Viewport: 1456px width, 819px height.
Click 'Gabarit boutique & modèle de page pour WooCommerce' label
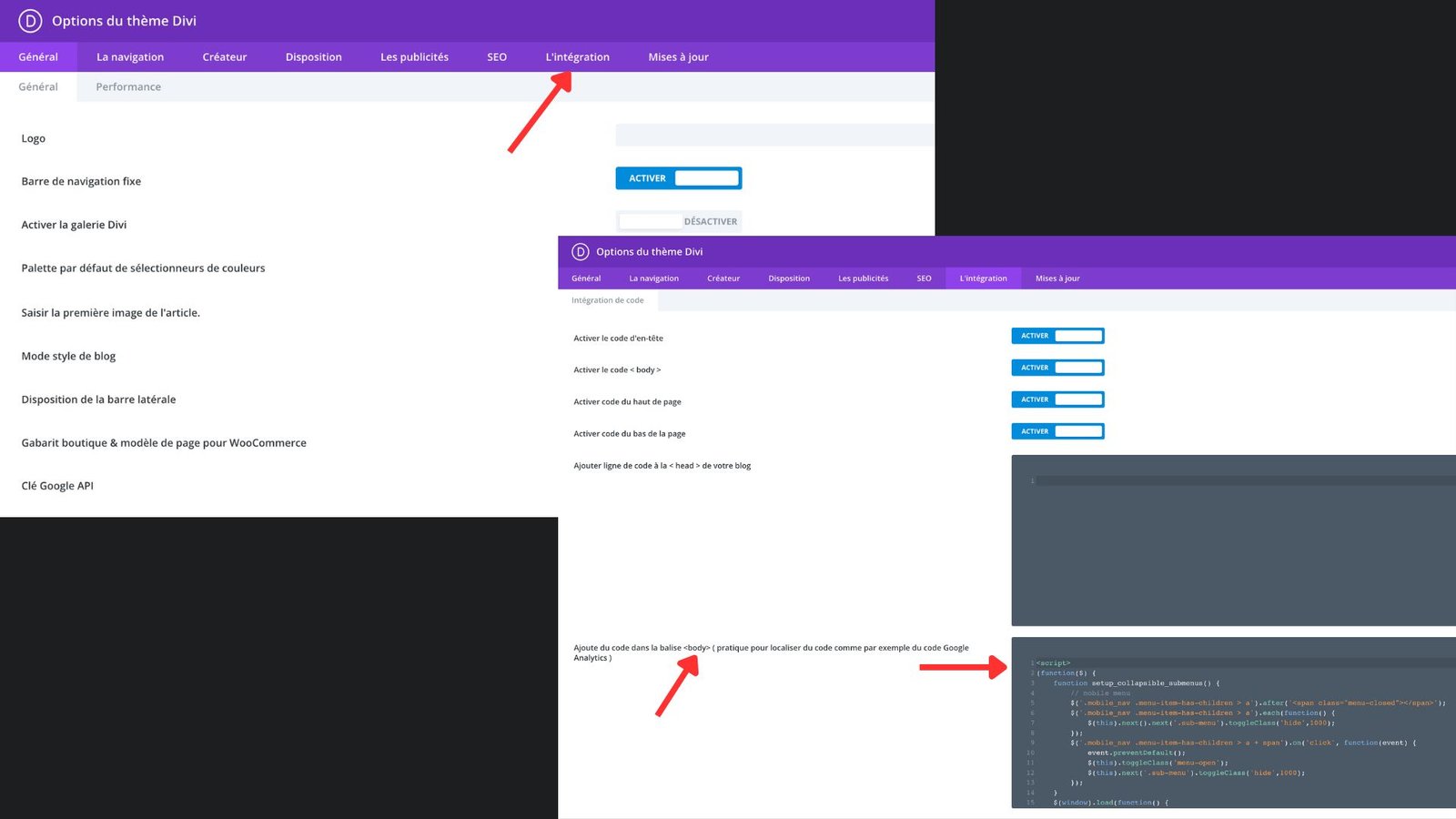click(164, 443)
